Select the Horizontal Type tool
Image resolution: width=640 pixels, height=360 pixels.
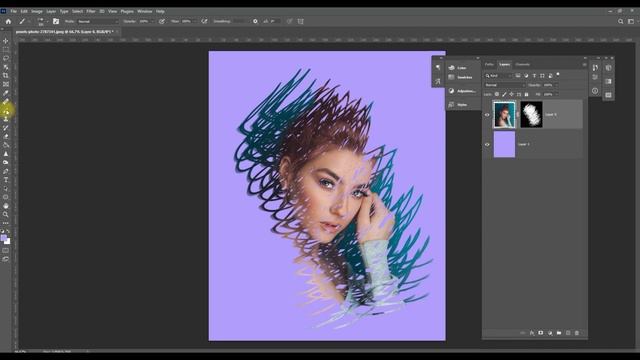pyautogui.click(x=6, y=180)
